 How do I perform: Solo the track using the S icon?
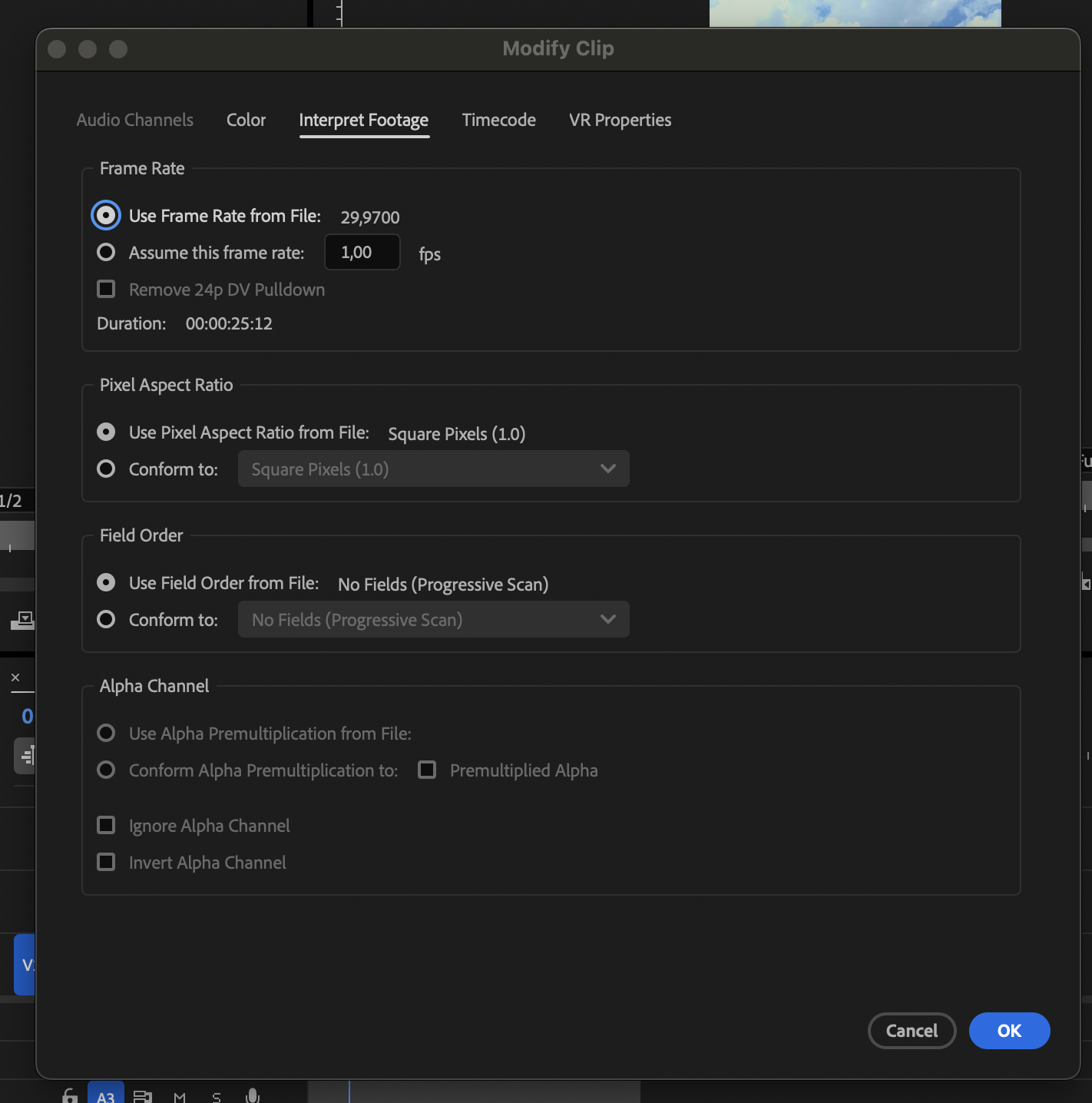[216, 1097]
